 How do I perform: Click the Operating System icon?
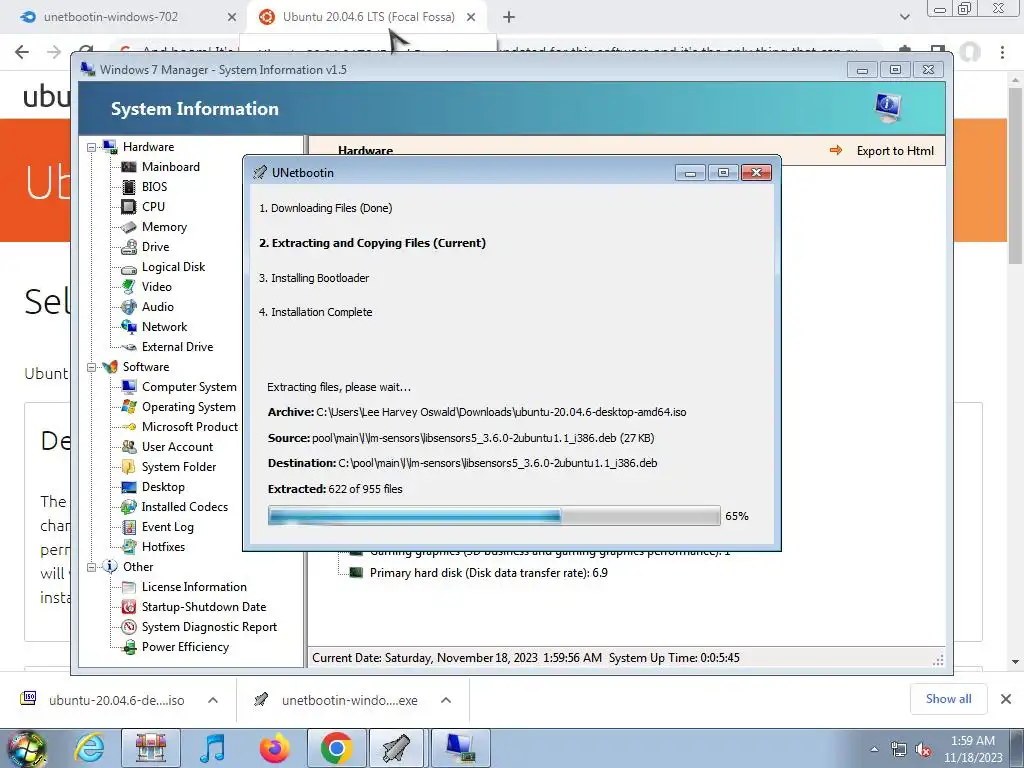coord(129,408)
